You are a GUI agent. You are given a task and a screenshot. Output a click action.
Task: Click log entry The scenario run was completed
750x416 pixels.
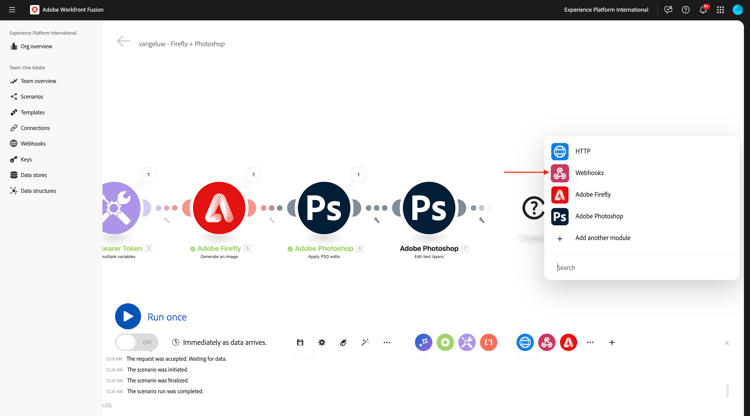(x=165, y=392)
